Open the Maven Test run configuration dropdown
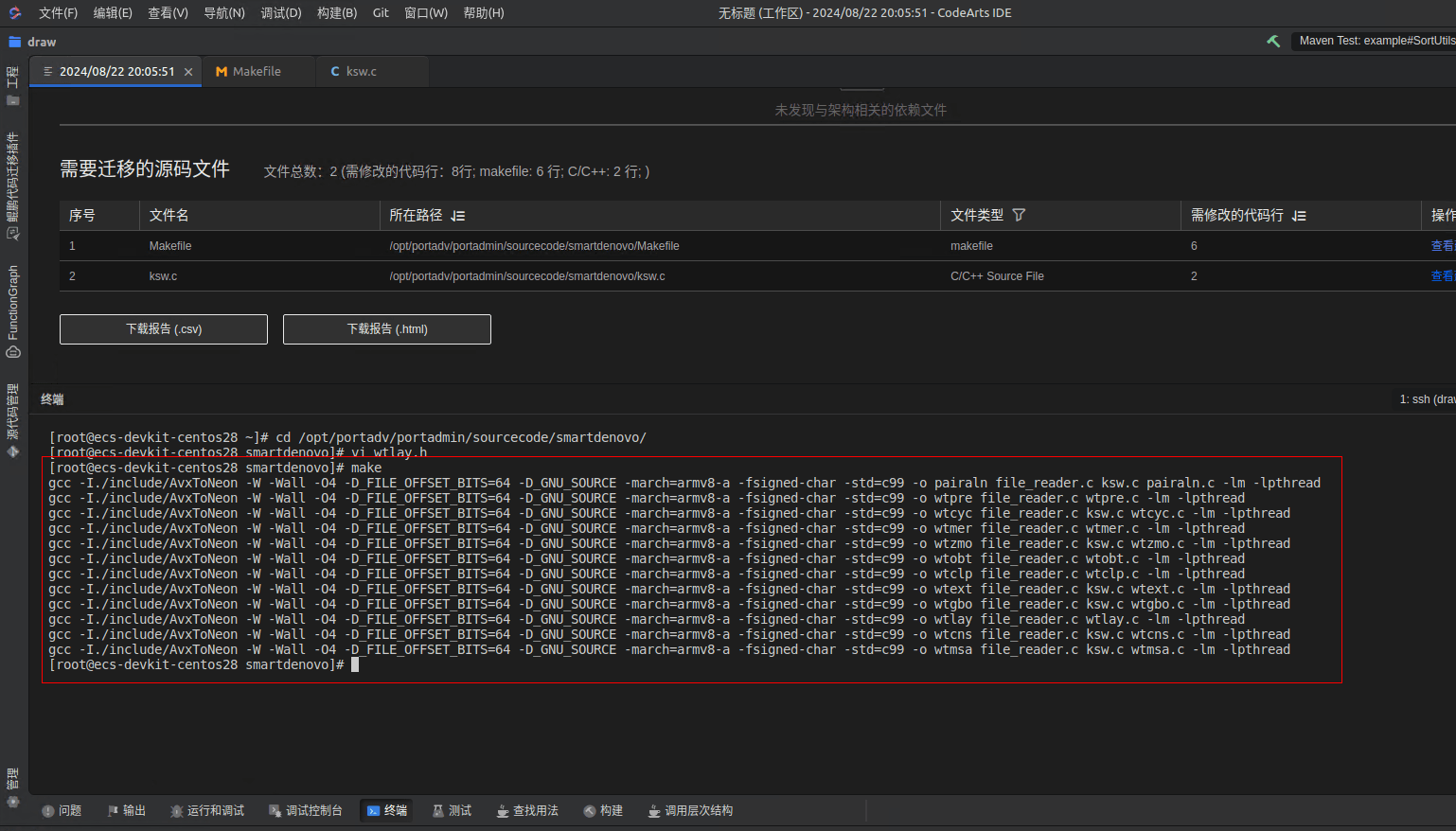1456x831 pixels. click(x=1375, y=41)
